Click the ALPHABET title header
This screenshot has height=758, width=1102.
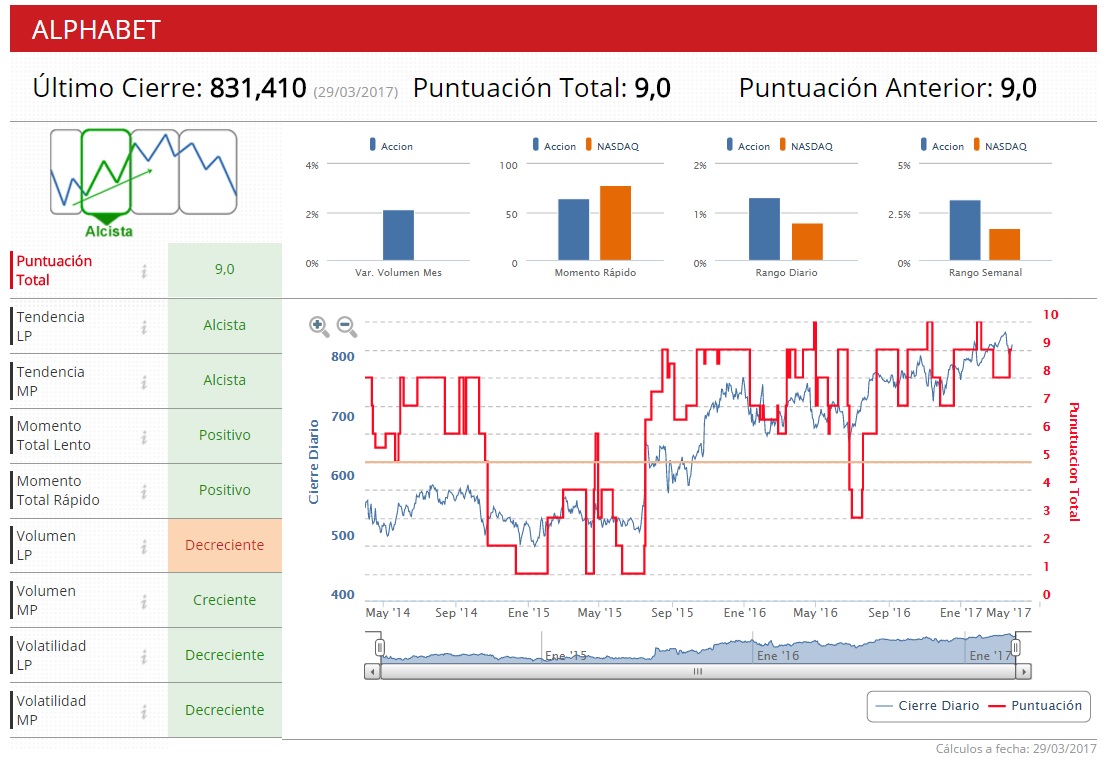click(96, 30)
